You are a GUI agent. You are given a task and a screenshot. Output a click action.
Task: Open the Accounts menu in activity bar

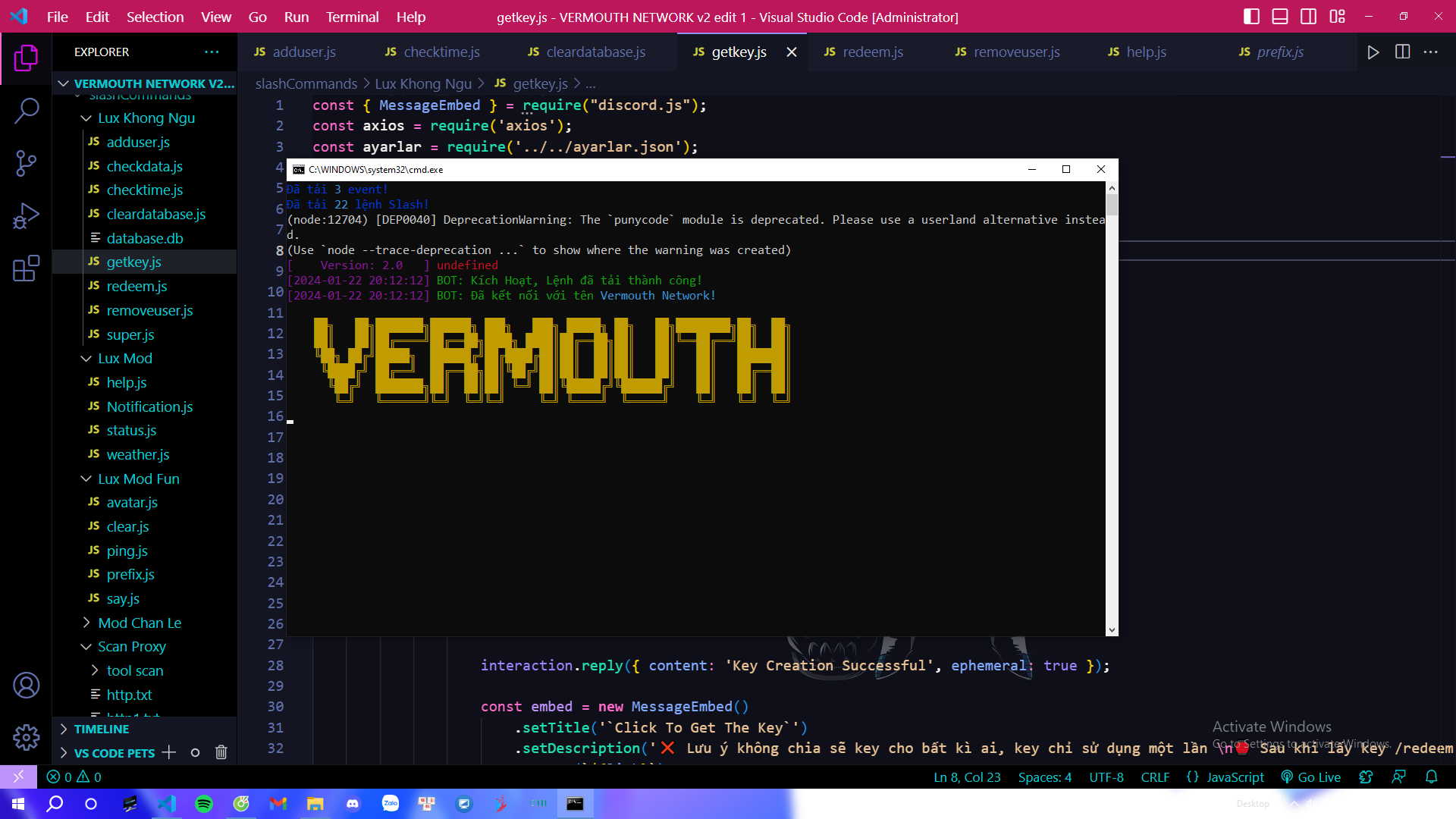[x=27, y=685]
